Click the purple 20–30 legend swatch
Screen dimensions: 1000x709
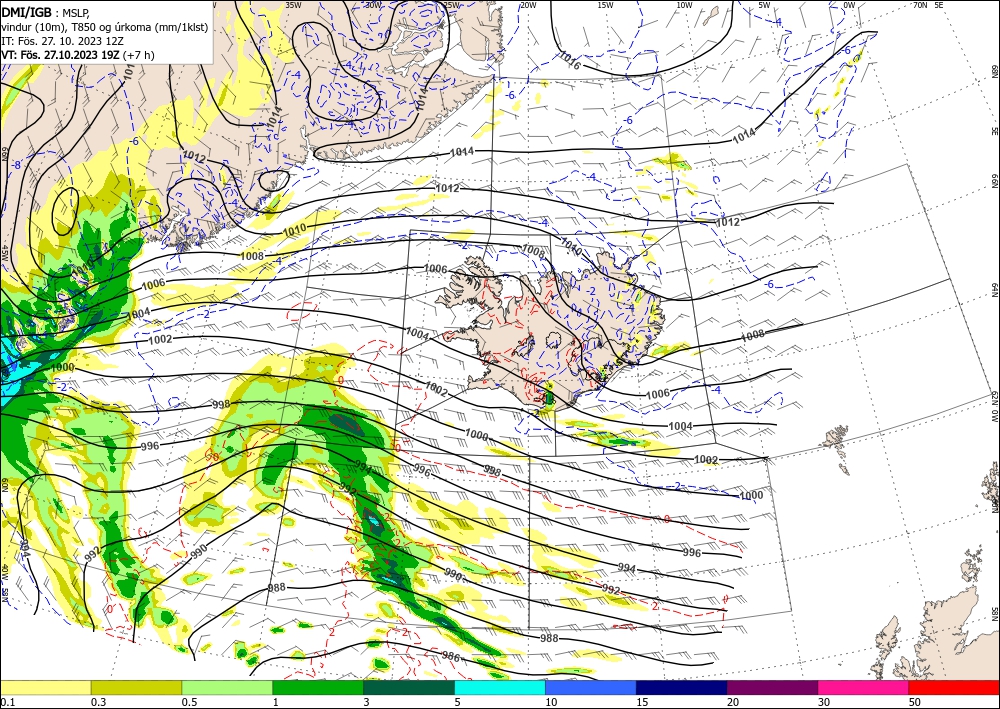tap(772, 688)
